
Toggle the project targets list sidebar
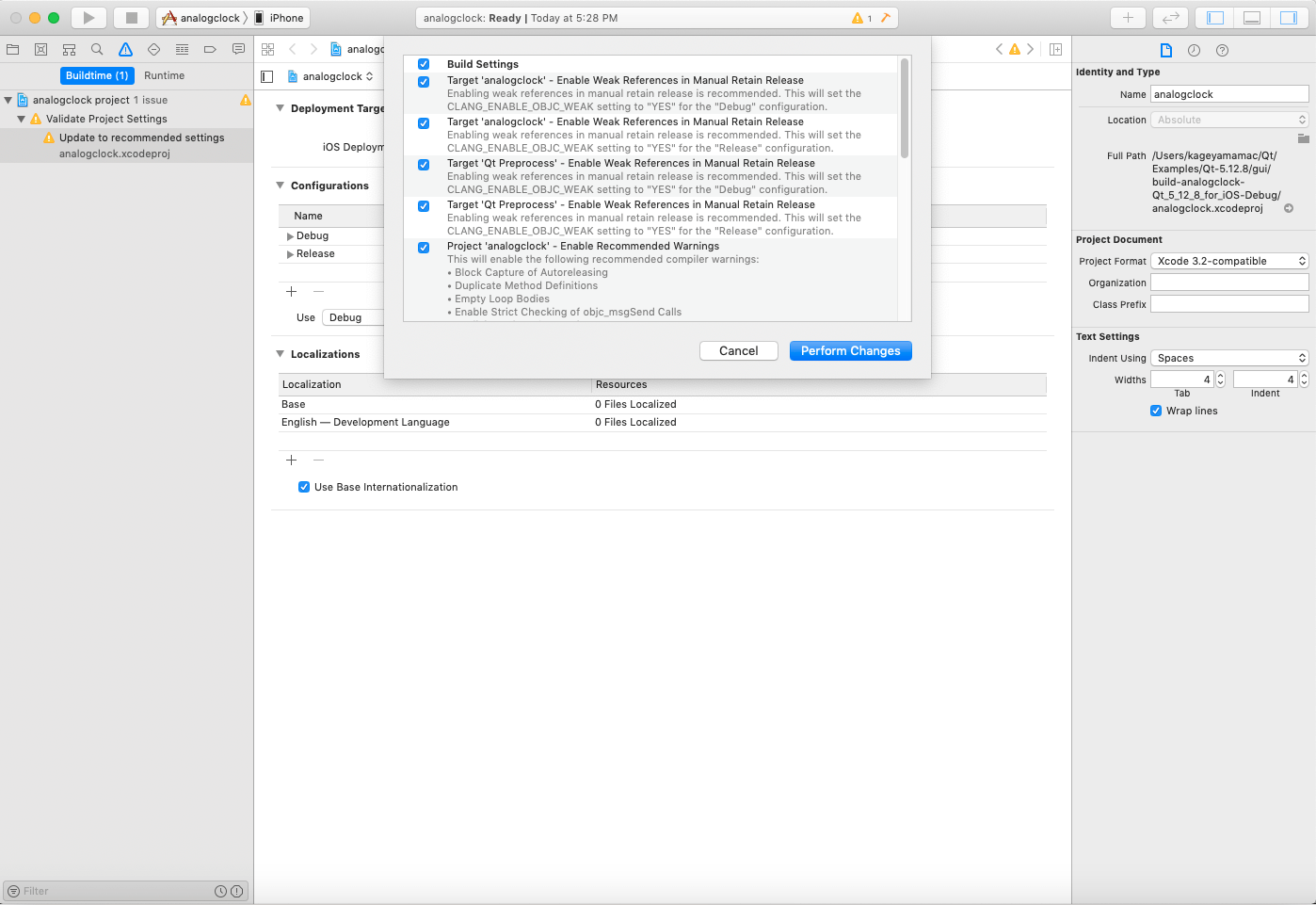tap(267, 76)
